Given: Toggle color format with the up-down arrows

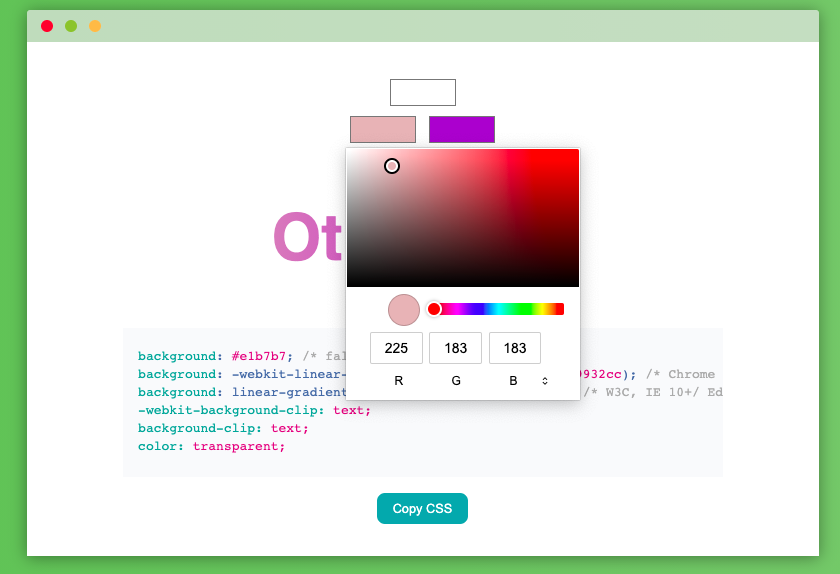Looking at the screenshot, I should point(545,381).
